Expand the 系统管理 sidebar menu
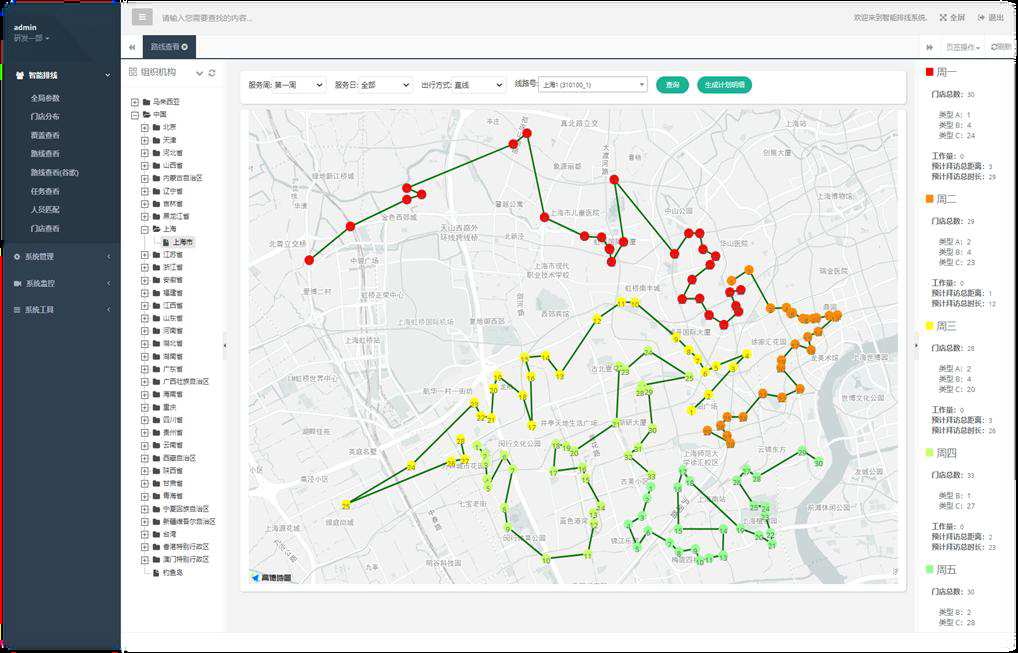This screenshot has width=1018, height=653. coord(60,256)
